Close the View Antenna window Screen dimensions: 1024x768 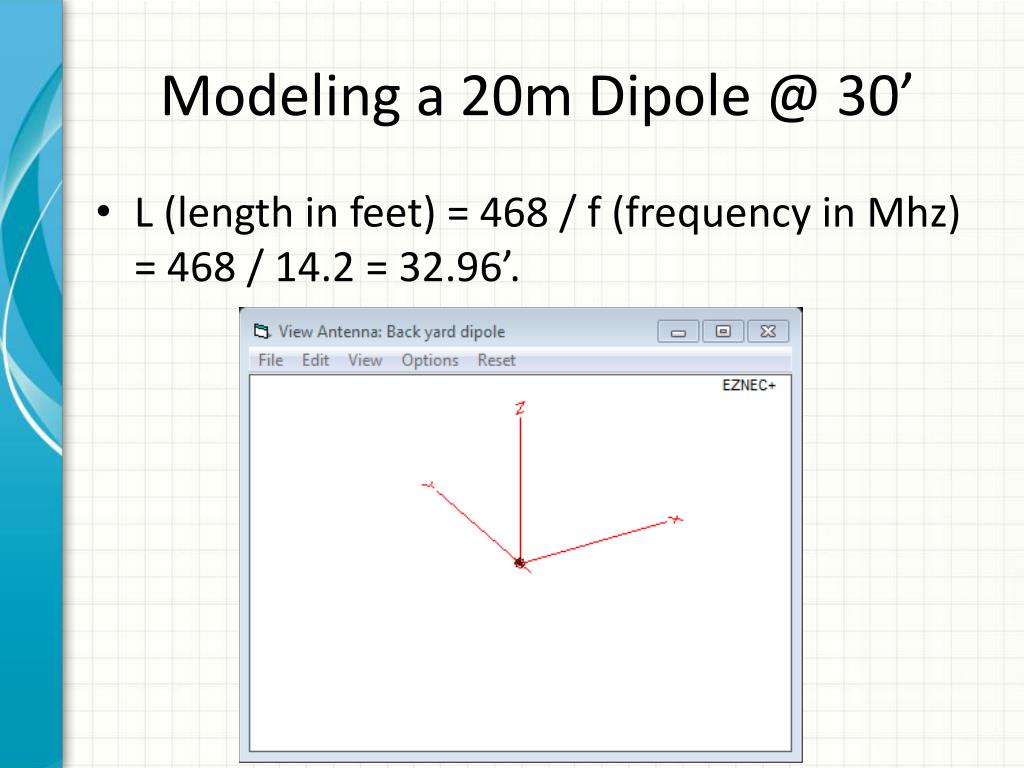(768, 332)
